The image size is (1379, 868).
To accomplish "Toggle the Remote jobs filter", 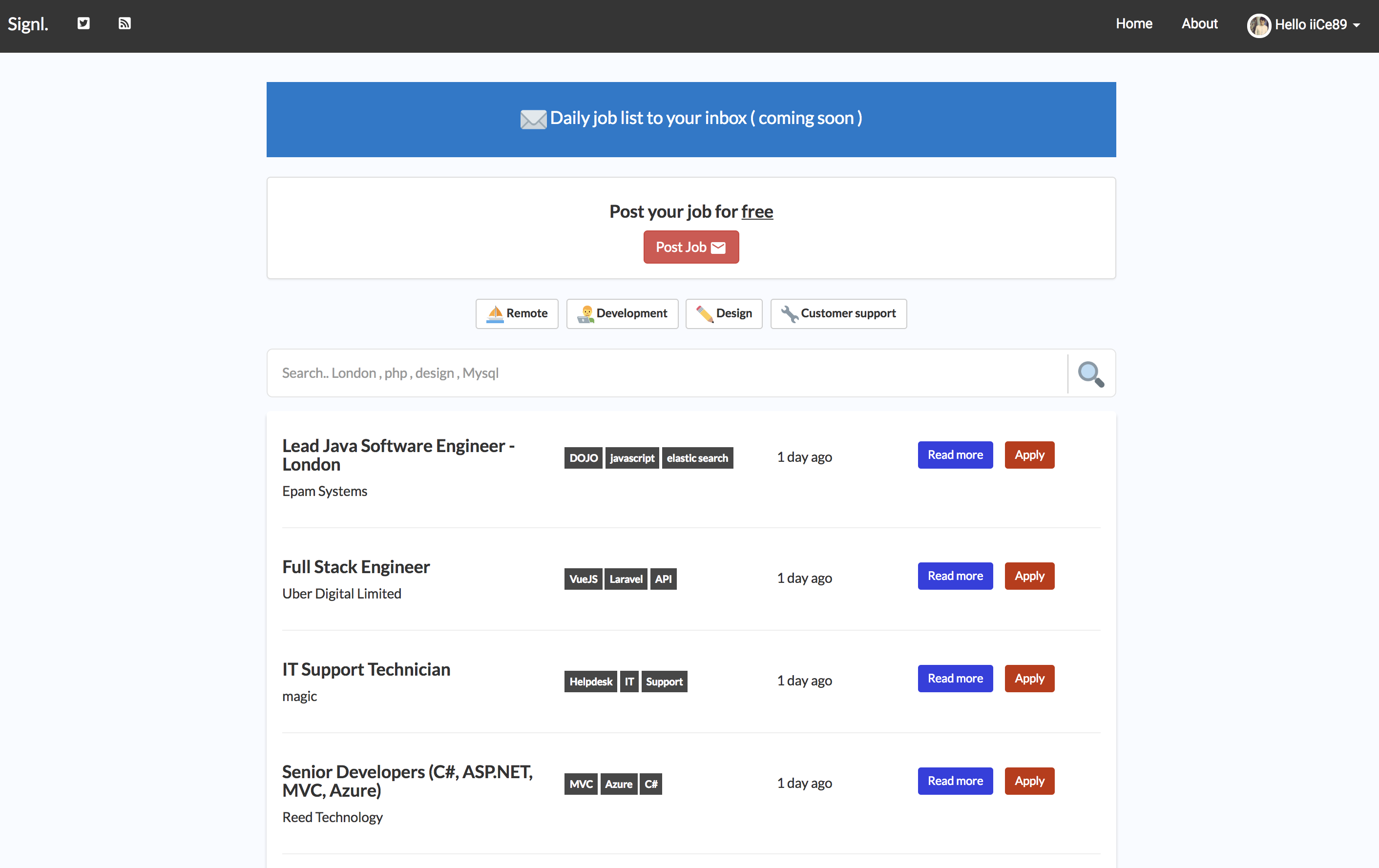I will 517,313.
